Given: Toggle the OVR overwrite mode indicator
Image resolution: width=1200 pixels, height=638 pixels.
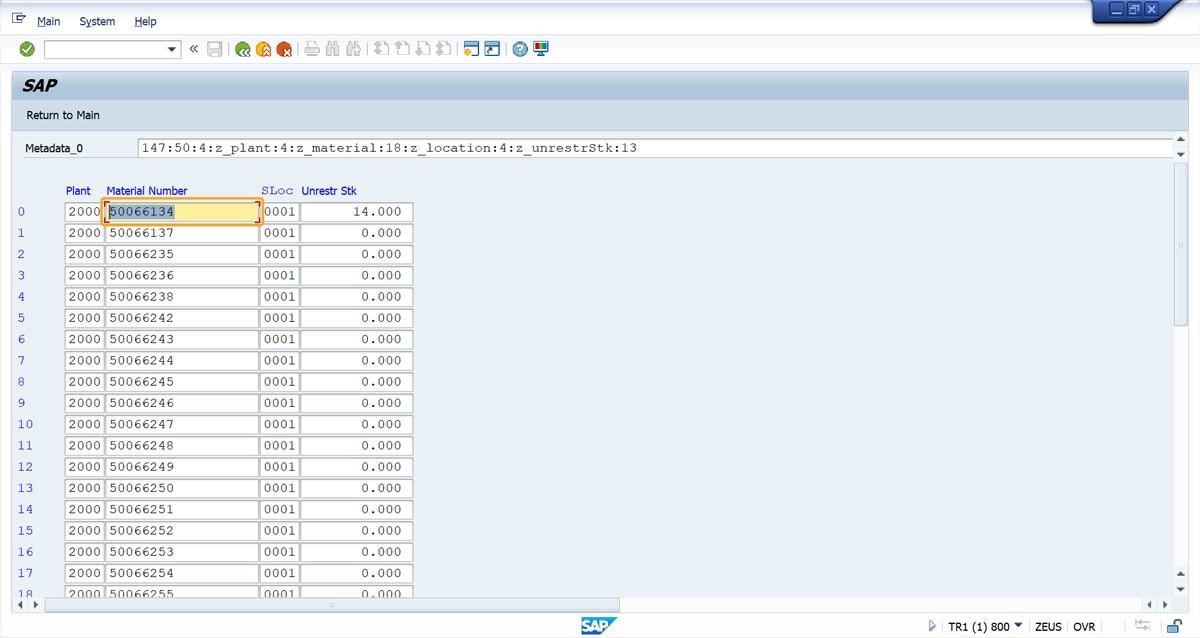Looking at the screenshot, I should (1084, 627).
